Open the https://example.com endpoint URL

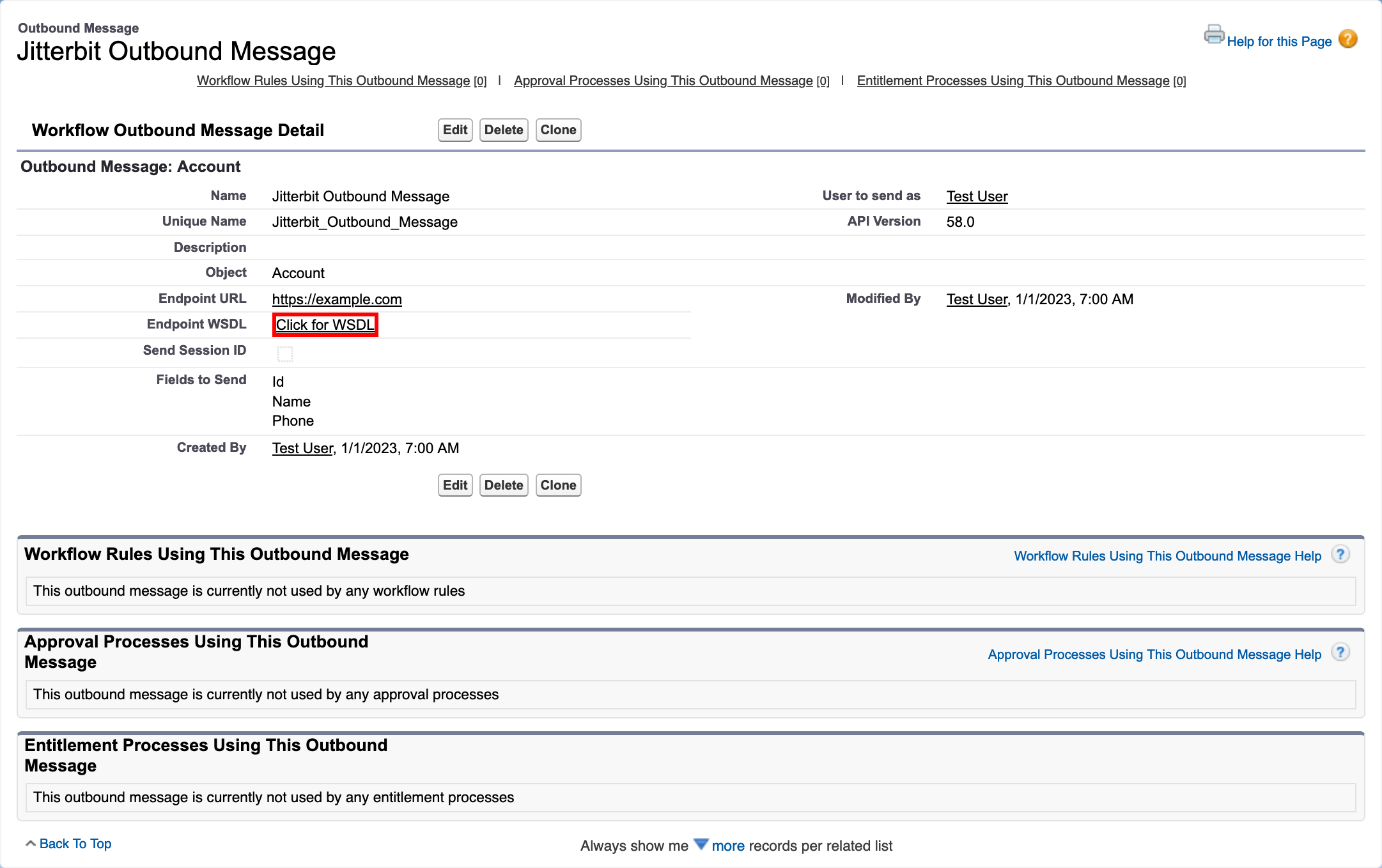(337, 299)
